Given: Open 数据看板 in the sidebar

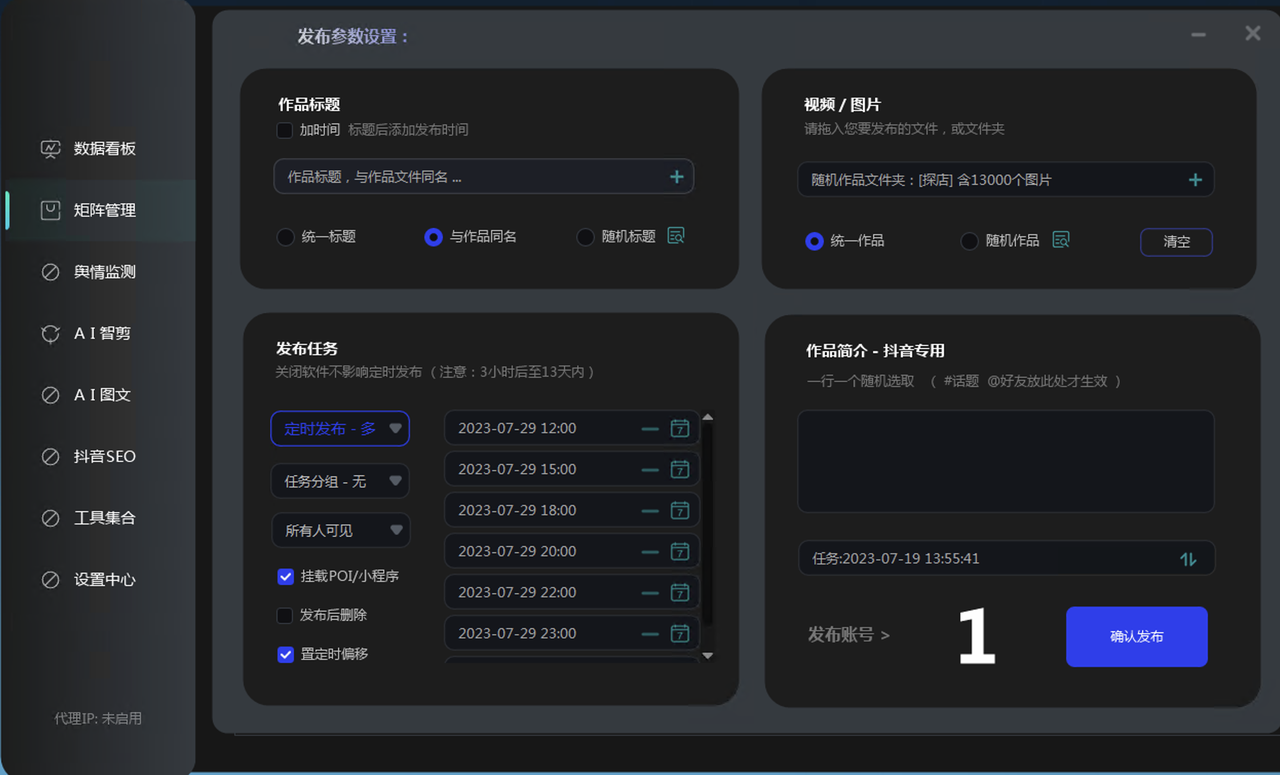Looking at the screenshot, I should tap(104, 149).
